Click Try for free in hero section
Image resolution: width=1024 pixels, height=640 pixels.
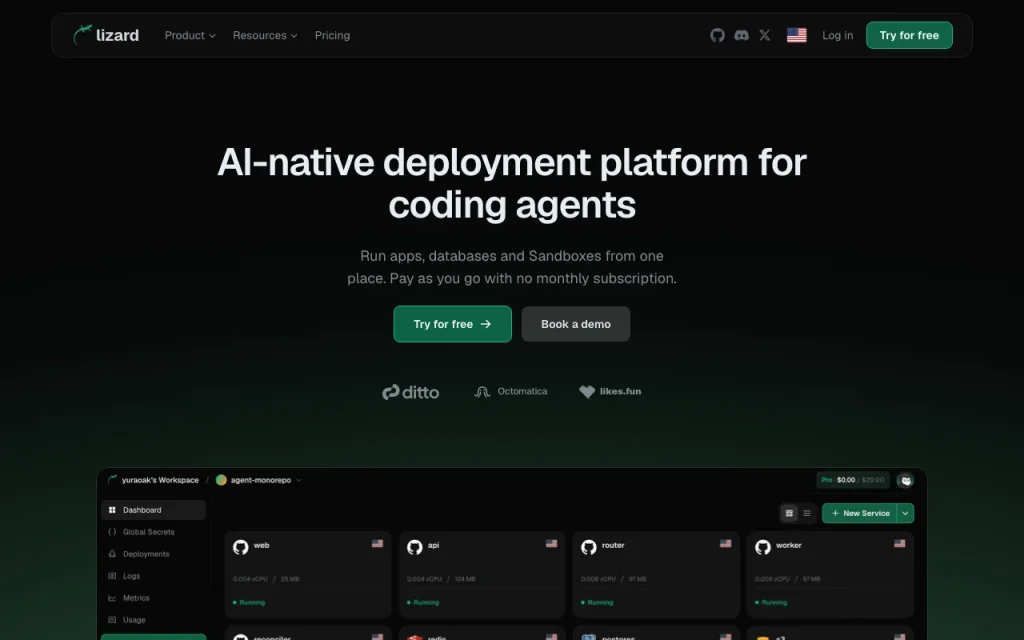click(453, 324)
